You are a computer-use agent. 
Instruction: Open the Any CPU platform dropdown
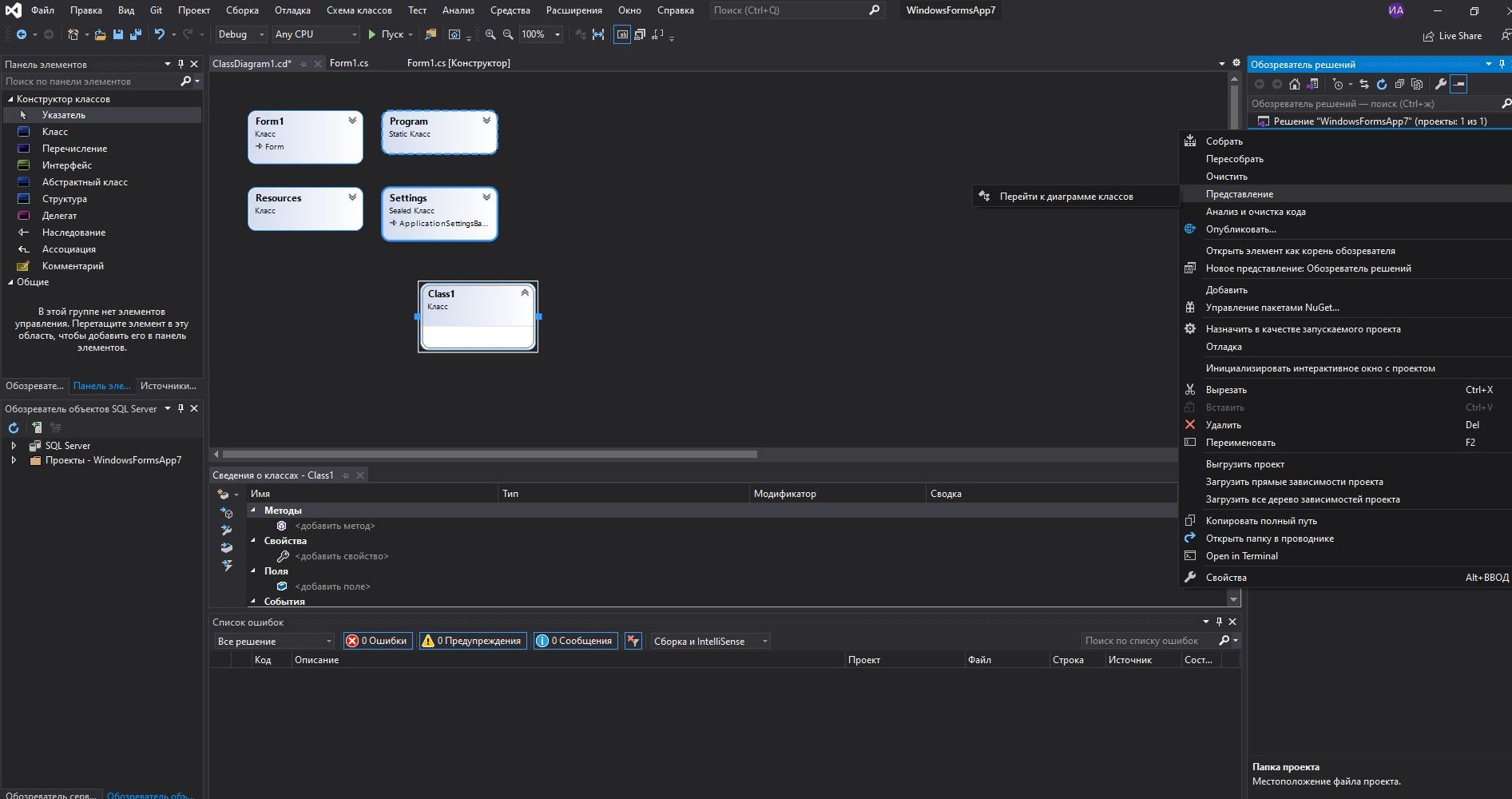click(x=315, y=34)
